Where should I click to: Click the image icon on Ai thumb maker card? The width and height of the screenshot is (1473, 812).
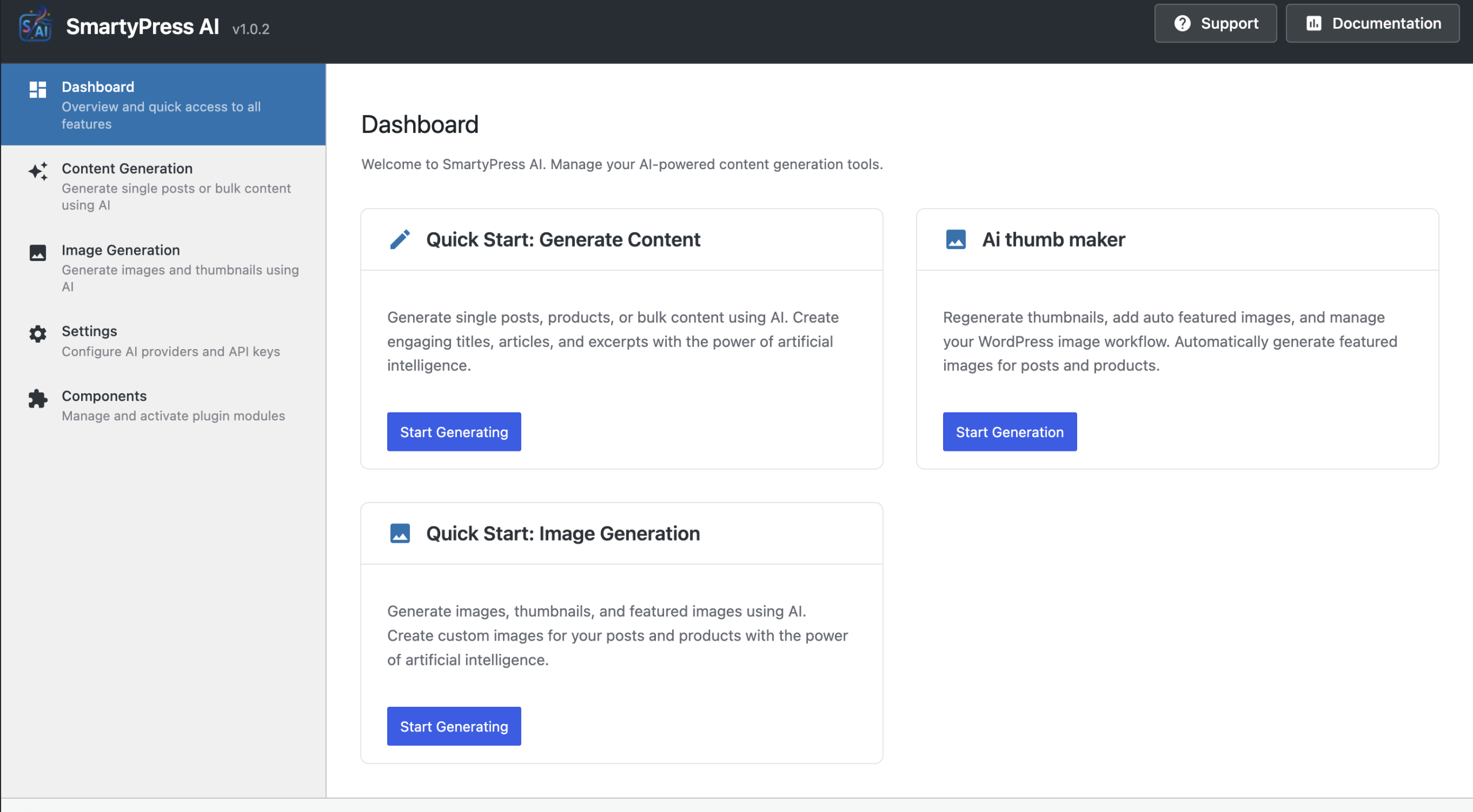click(956, 240)
